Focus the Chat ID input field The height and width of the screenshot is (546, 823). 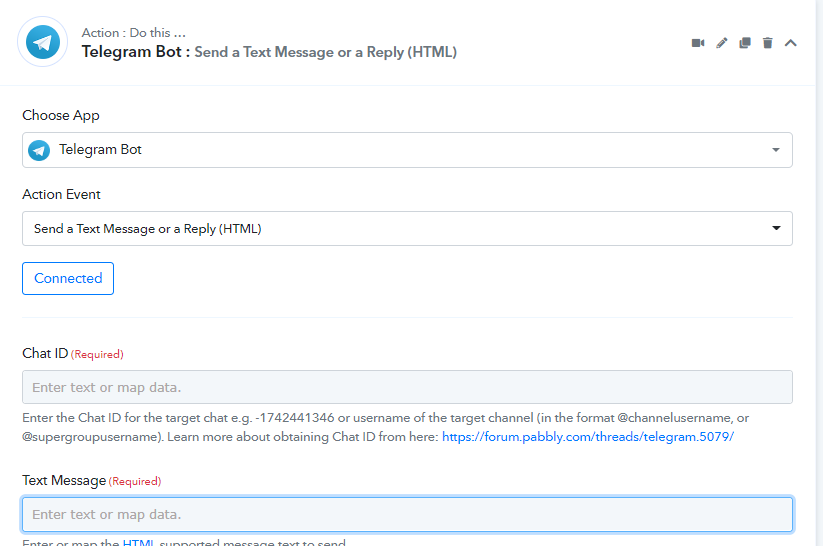(407, 387)
